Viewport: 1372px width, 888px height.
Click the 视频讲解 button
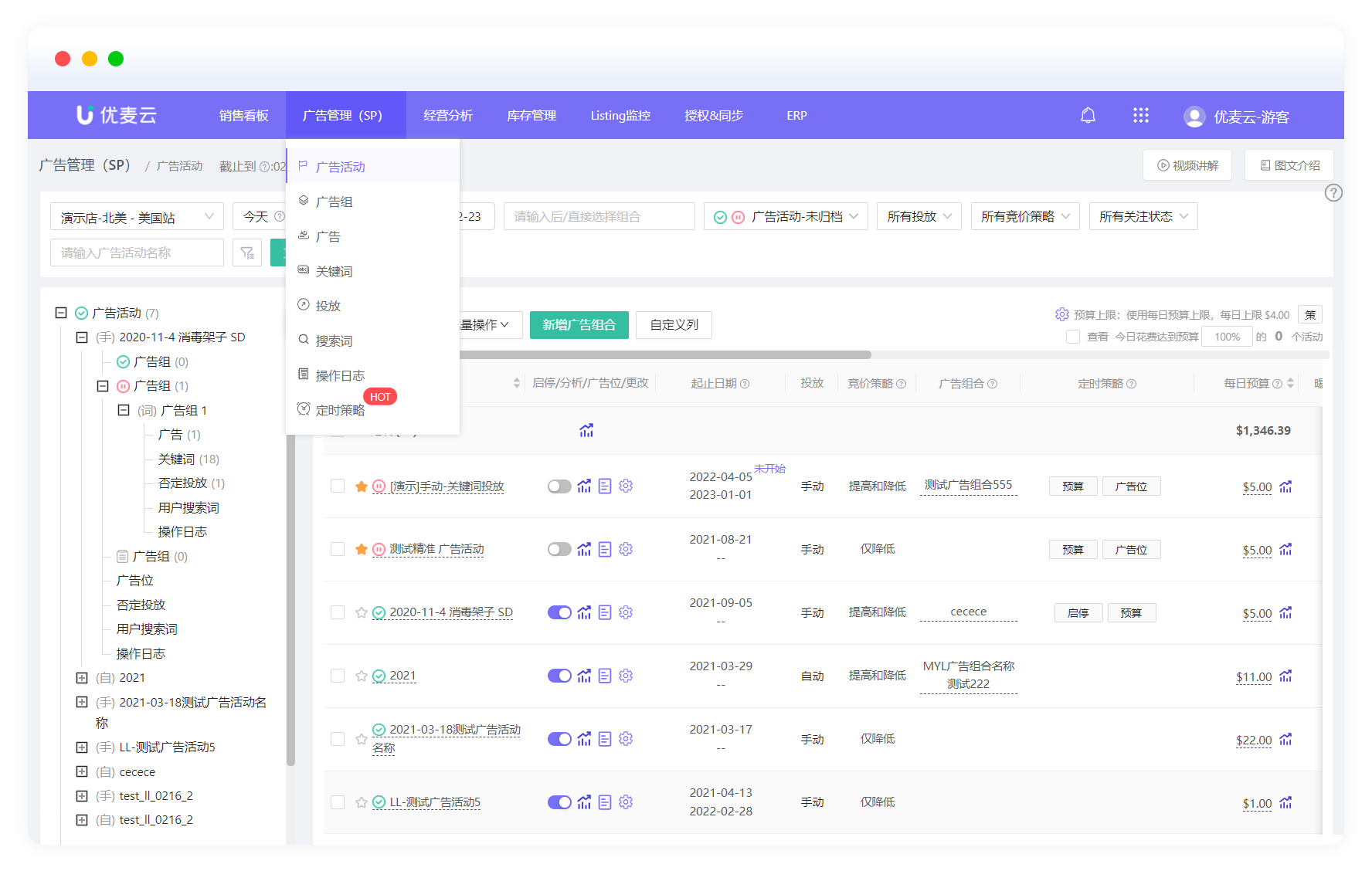tap(1187, 165)
